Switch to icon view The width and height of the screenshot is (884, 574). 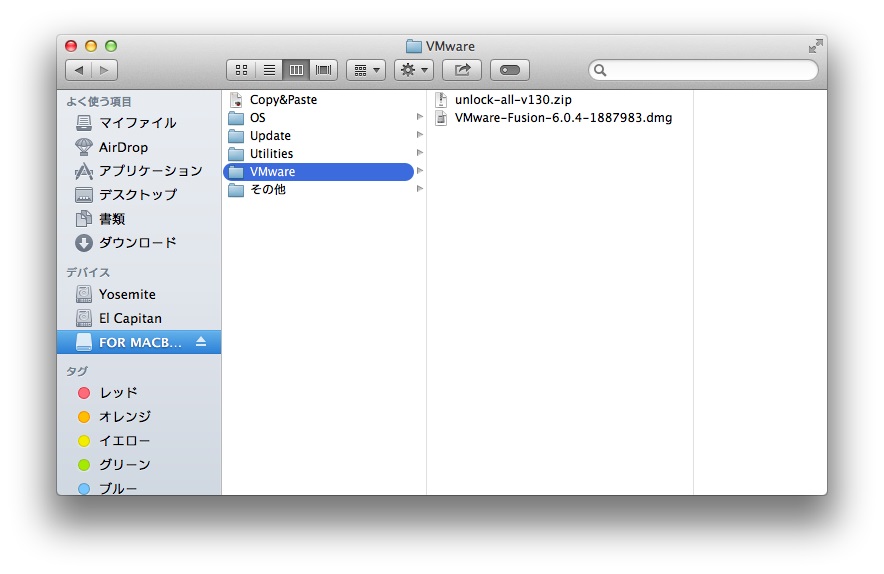pyautogui.click(x=241, y=70)
